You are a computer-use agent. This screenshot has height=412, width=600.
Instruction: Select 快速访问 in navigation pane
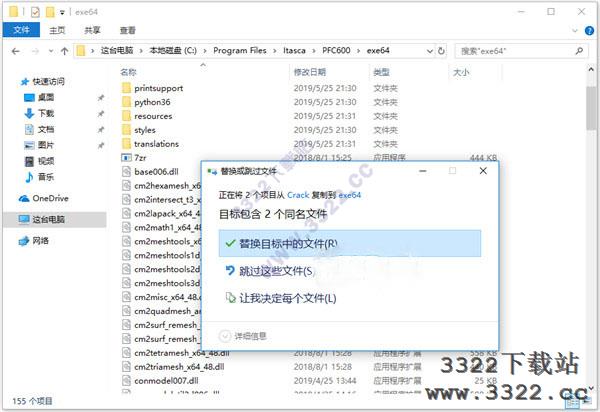48,81
